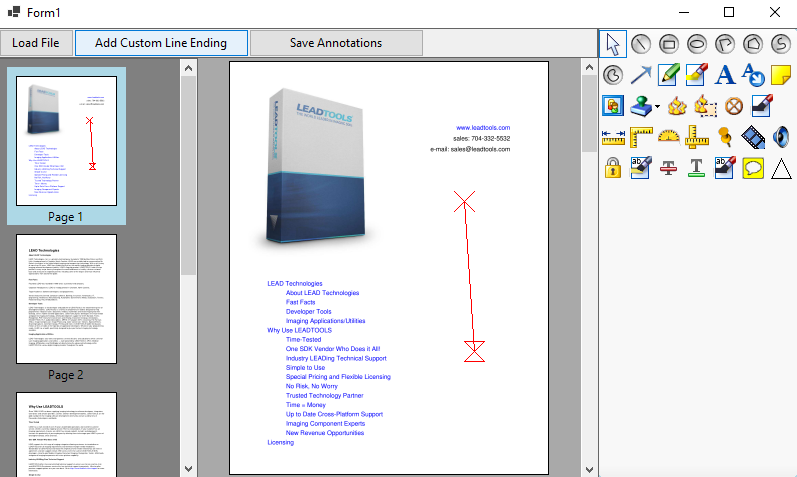Click the Save Annotations button

tap(336, 43)
